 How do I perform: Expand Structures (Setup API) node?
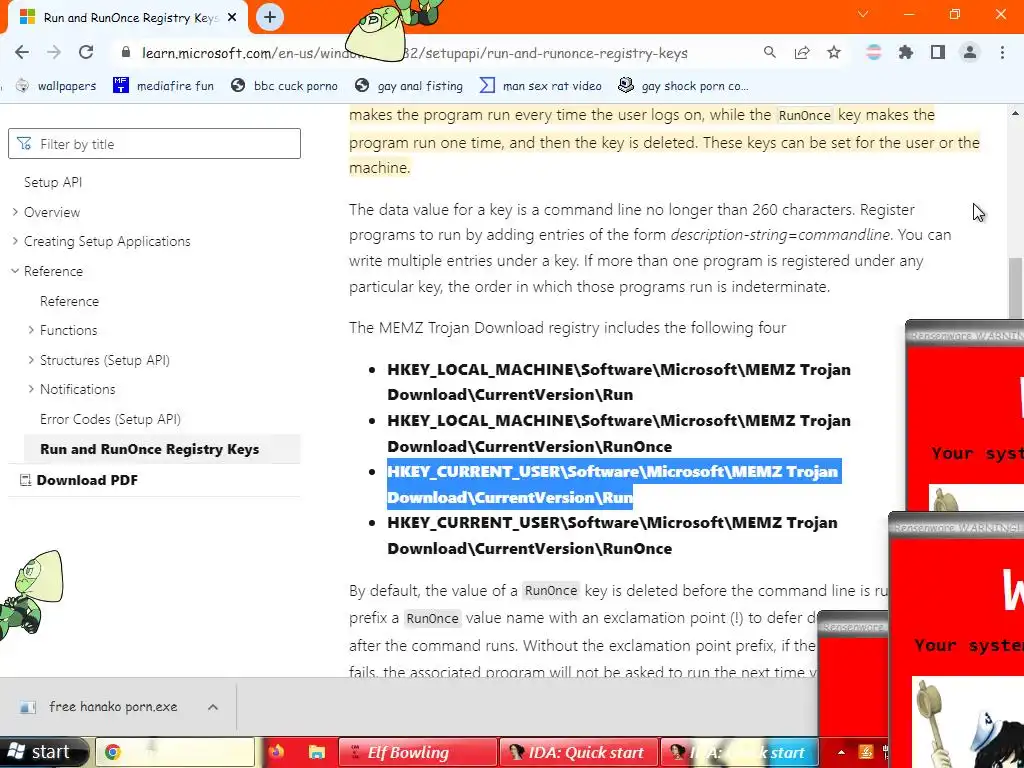click(x=31, y=360)
